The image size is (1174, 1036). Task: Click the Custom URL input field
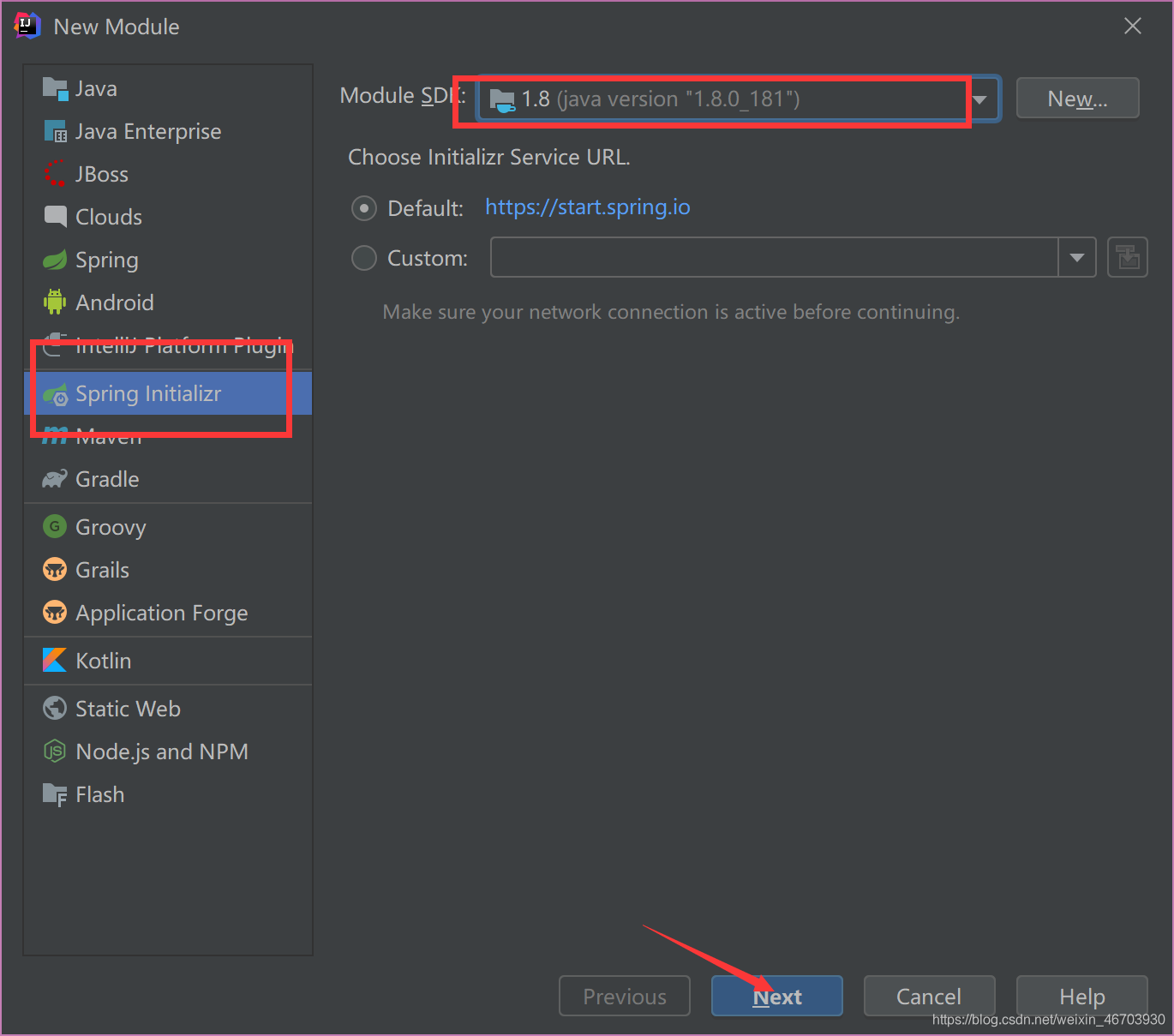tap(775, 257)
